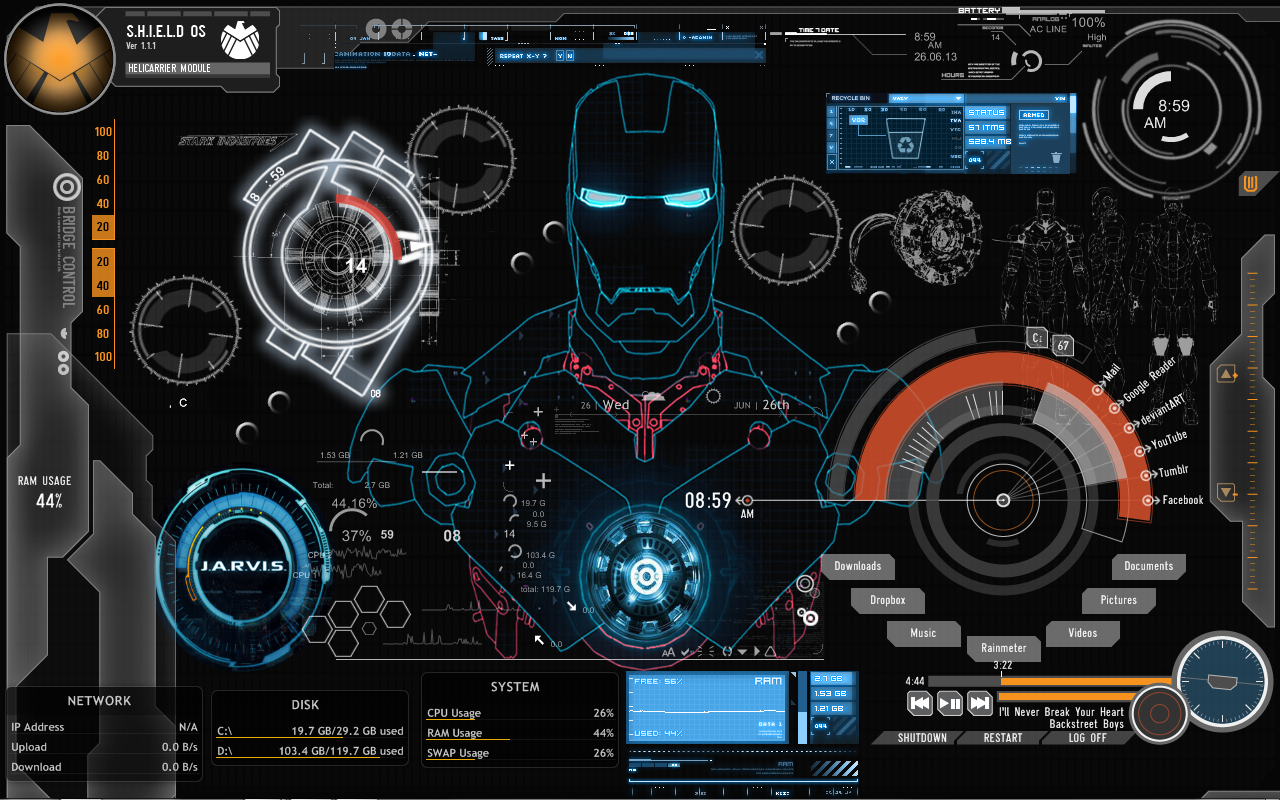The image size is (1280, 800).
Task: Click the HELICARRIER MODULE label
Action: point(198,69)
